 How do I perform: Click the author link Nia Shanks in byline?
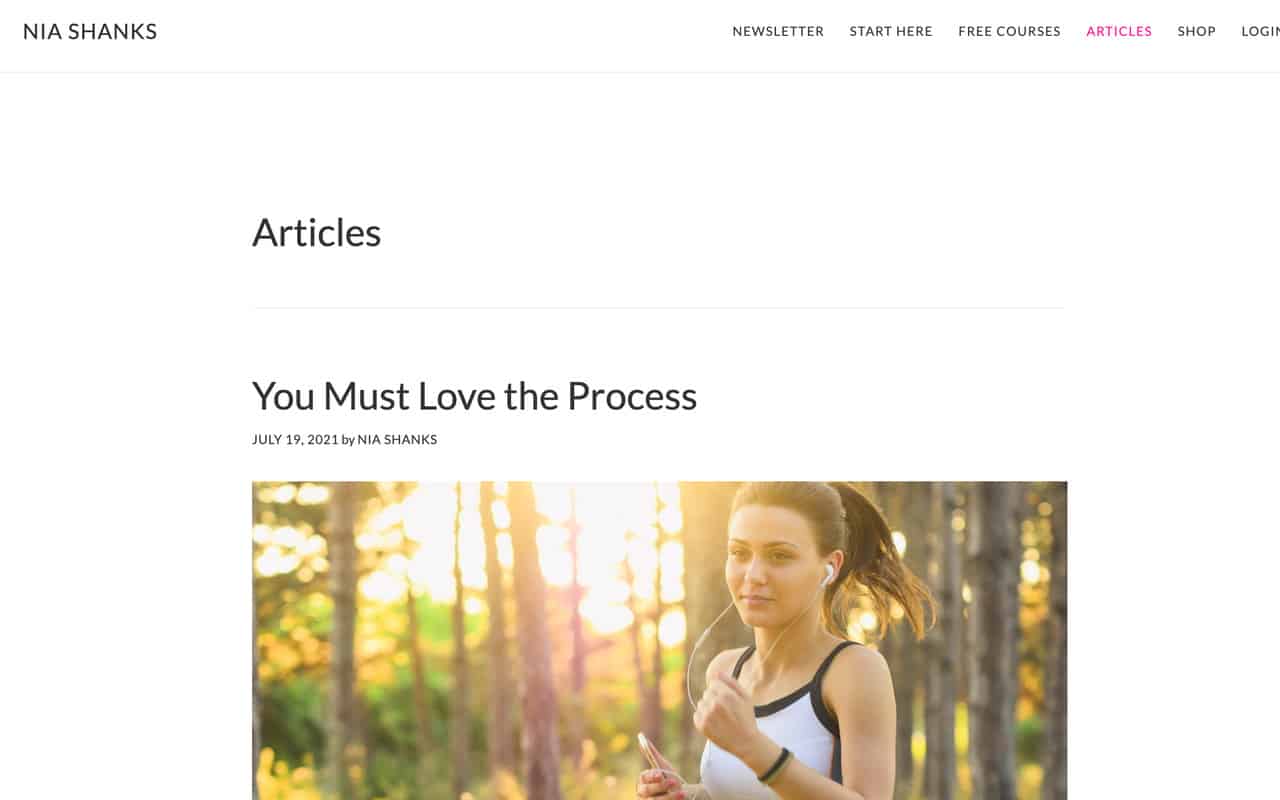point(397,439)
